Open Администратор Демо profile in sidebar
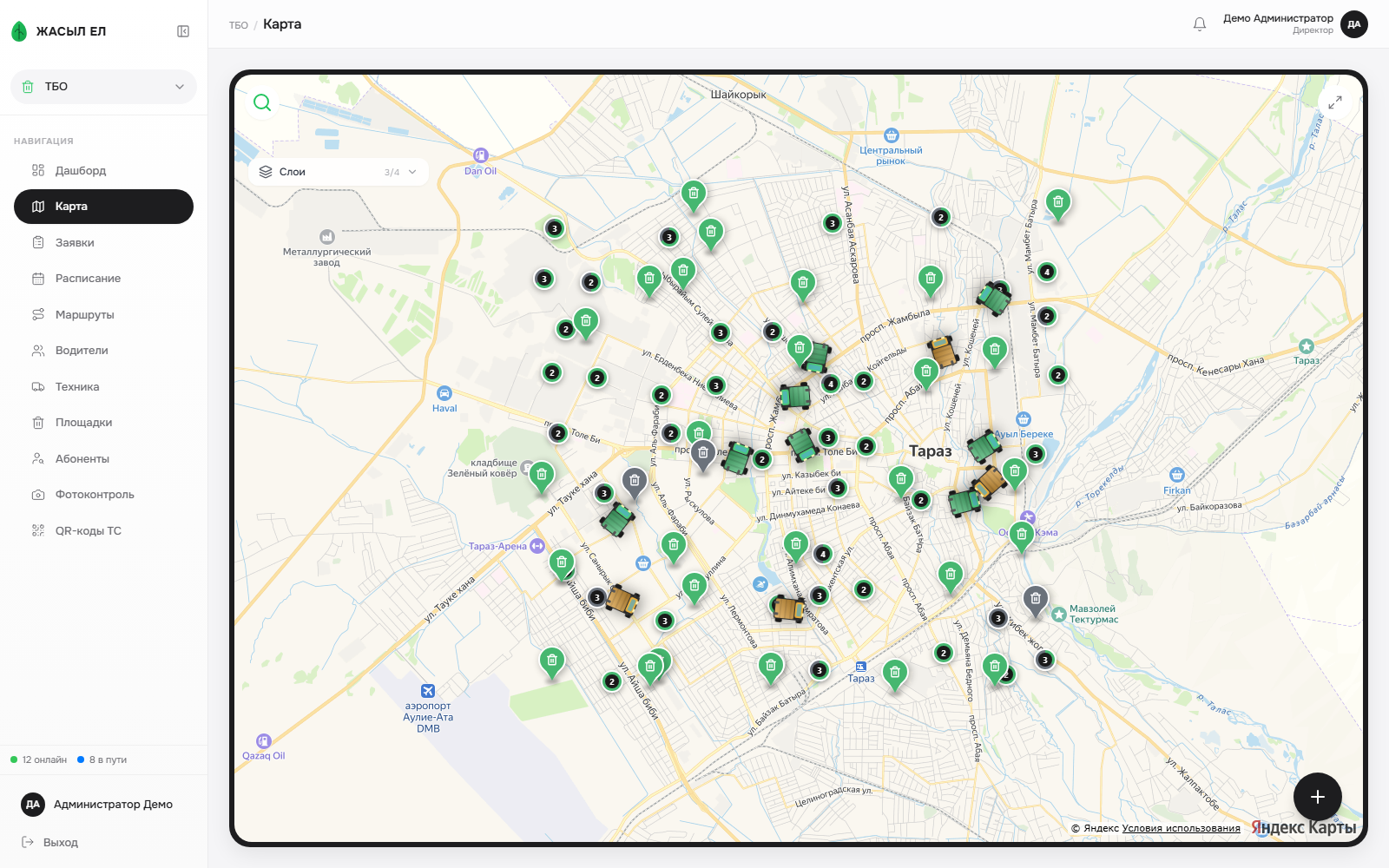 pos(103,805)
